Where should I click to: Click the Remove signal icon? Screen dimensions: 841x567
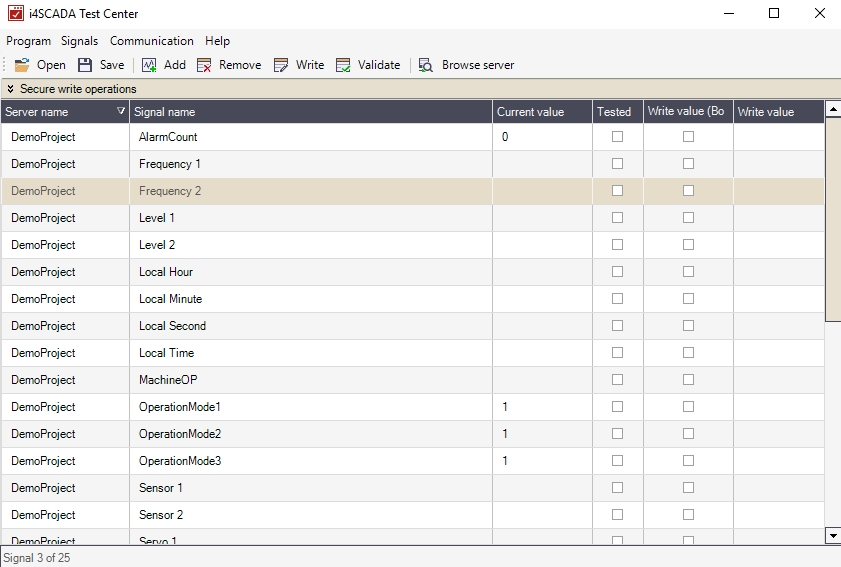[204, 65]
